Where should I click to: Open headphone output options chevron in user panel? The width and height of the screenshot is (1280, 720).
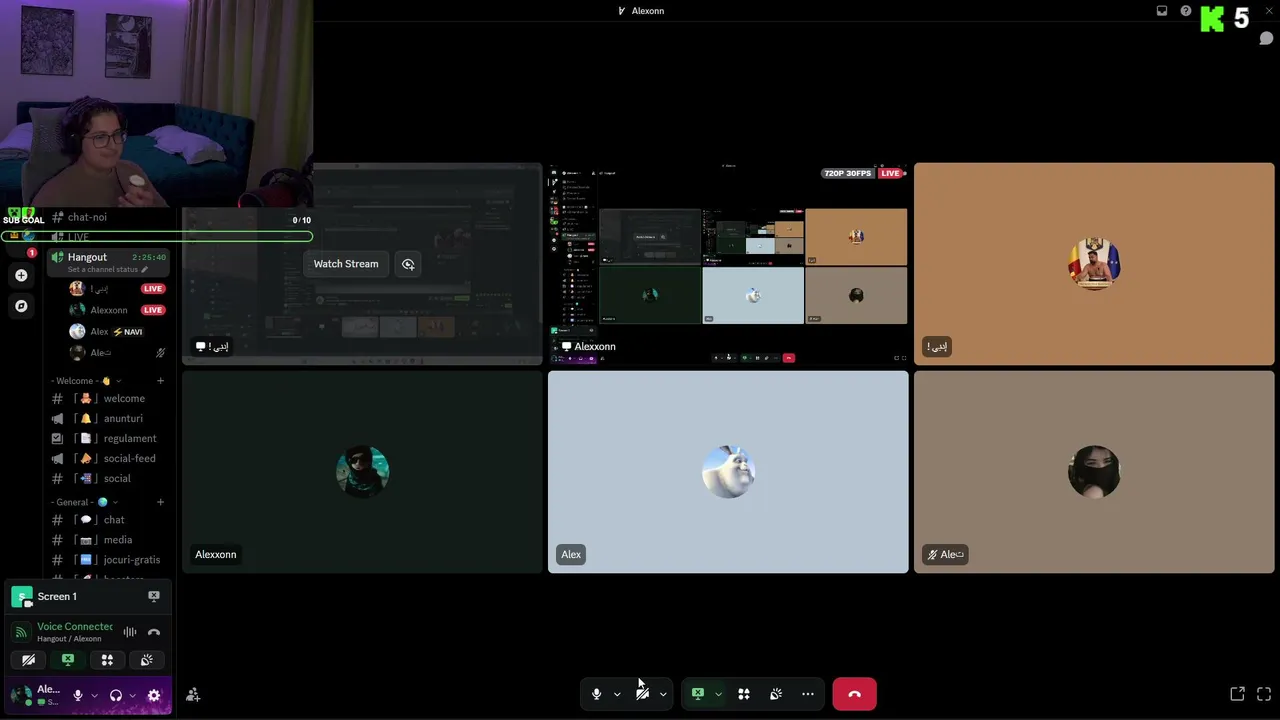(x=132, y=695)
